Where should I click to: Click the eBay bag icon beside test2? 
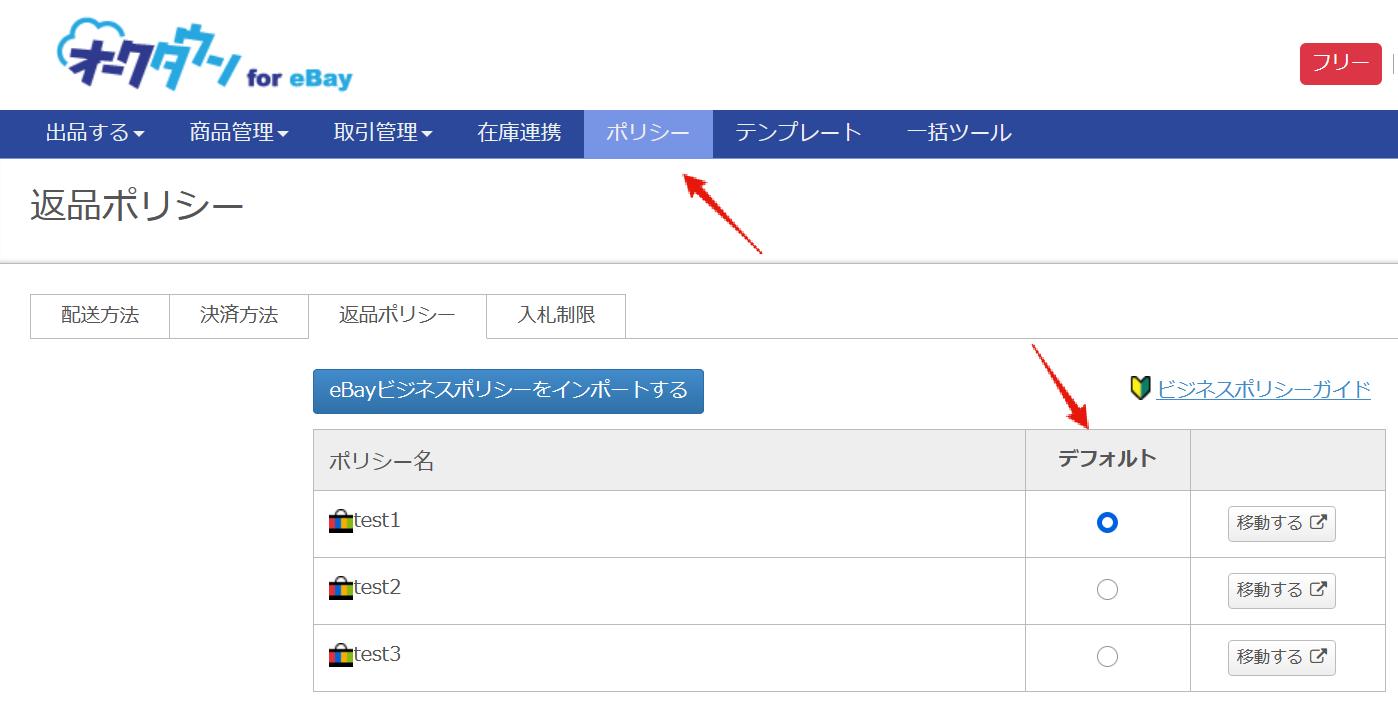[x=341, y=589]
